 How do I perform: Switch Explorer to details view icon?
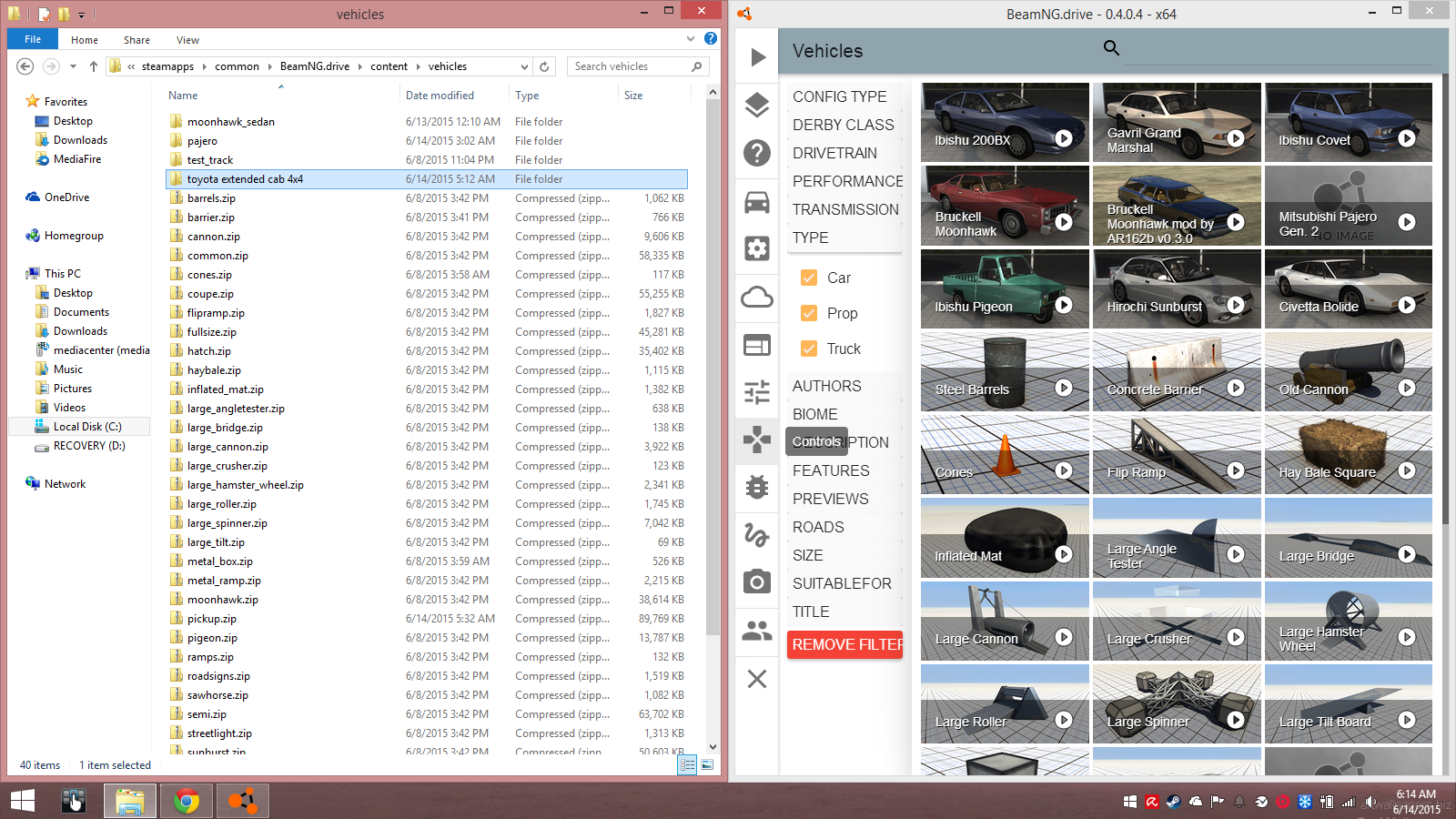pos(688,765)
